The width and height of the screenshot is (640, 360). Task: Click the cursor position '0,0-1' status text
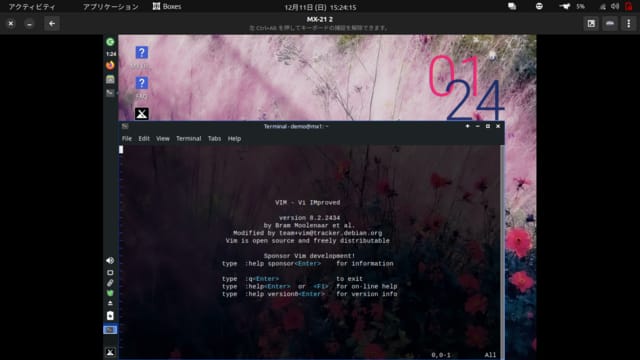[441, 355]
